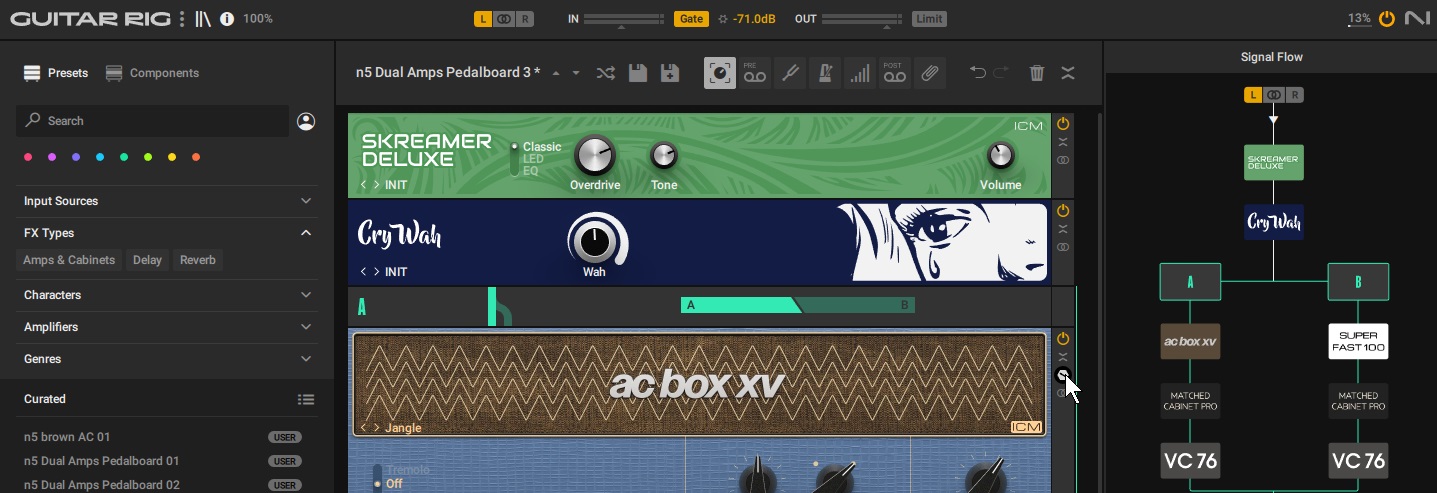The height and width of the screenshot is (493, 1437).
Task: Toggle the output Limit button
Action: point(929,19)
